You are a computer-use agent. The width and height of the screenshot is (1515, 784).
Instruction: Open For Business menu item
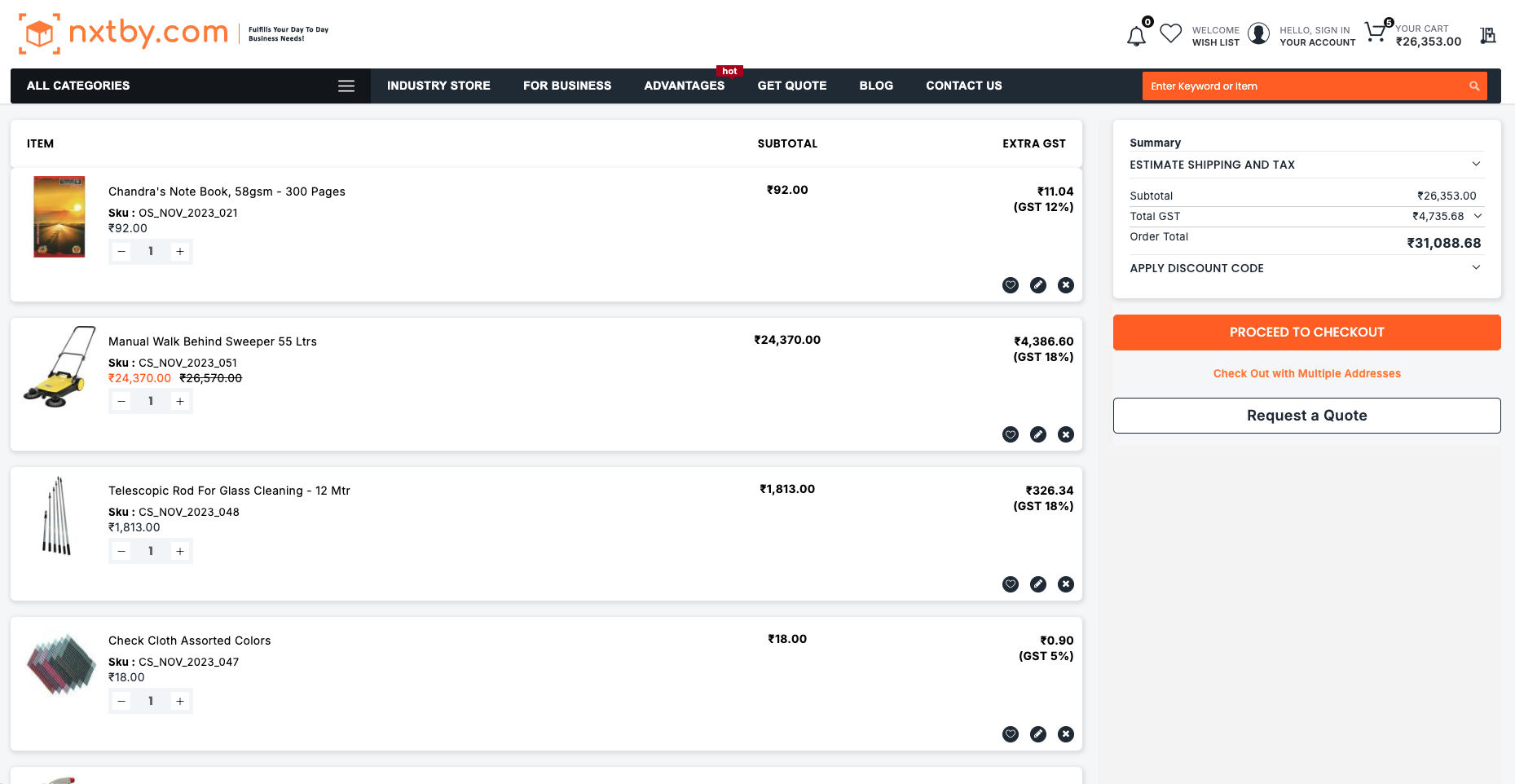click(567, 86)
